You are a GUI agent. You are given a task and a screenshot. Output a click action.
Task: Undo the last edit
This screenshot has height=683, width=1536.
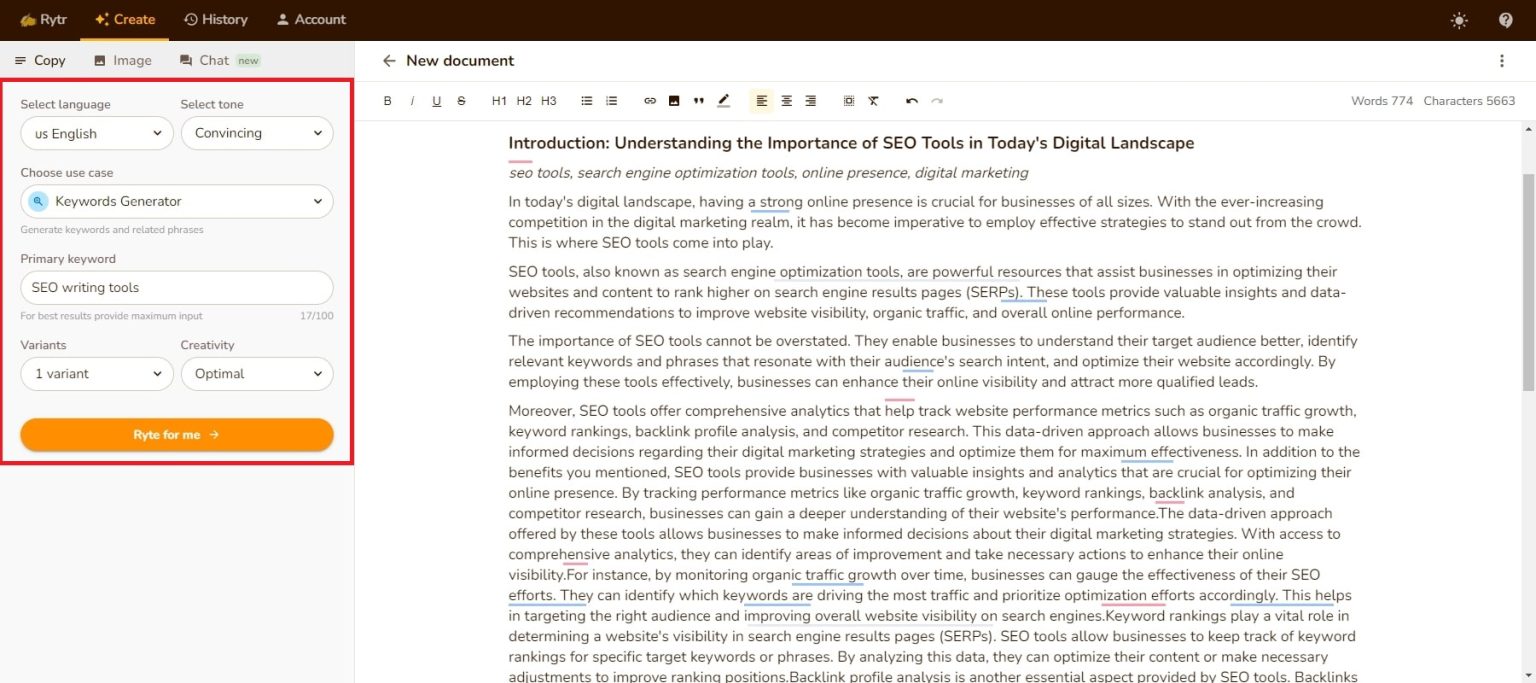[x=912, y=101]
